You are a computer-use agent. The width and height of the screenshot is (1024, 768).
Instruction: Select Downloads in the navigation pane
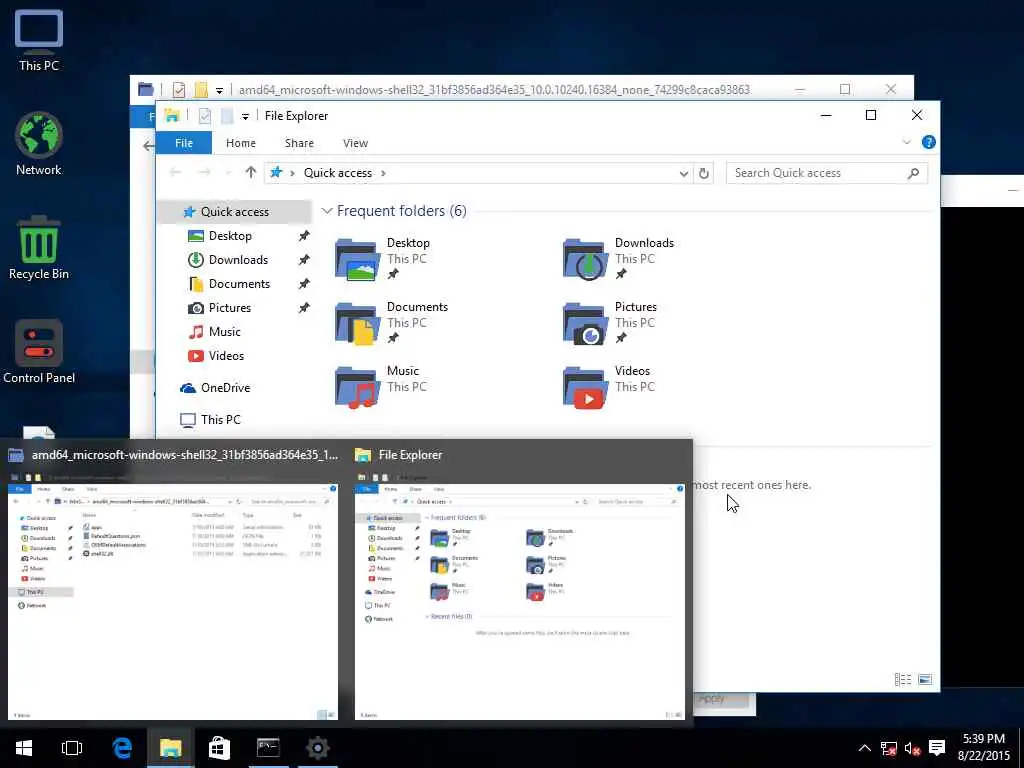(x=238, y=260)
